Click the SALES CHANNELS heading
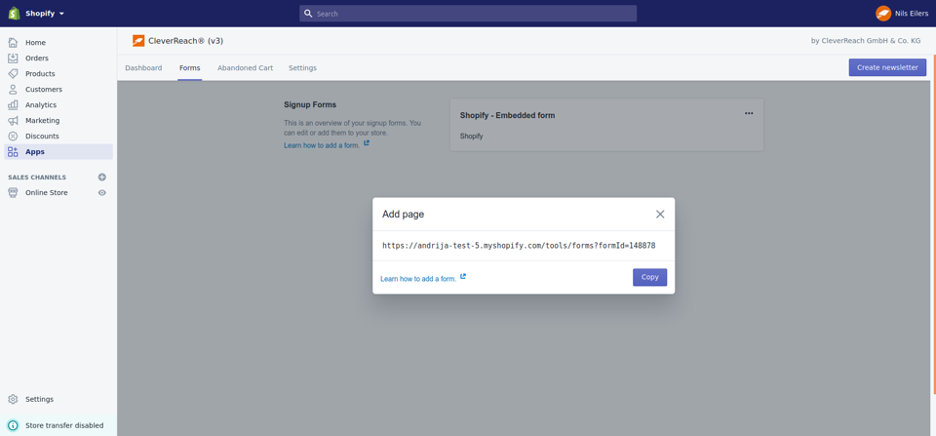Viewport: 936px width, 436px height. point(37,177)
